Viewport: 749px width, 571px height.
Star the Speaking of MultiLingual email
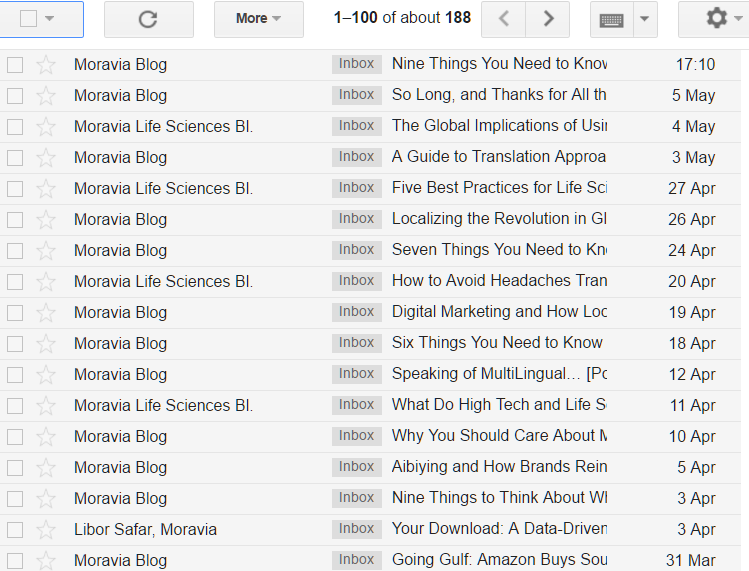pos(46,375)
